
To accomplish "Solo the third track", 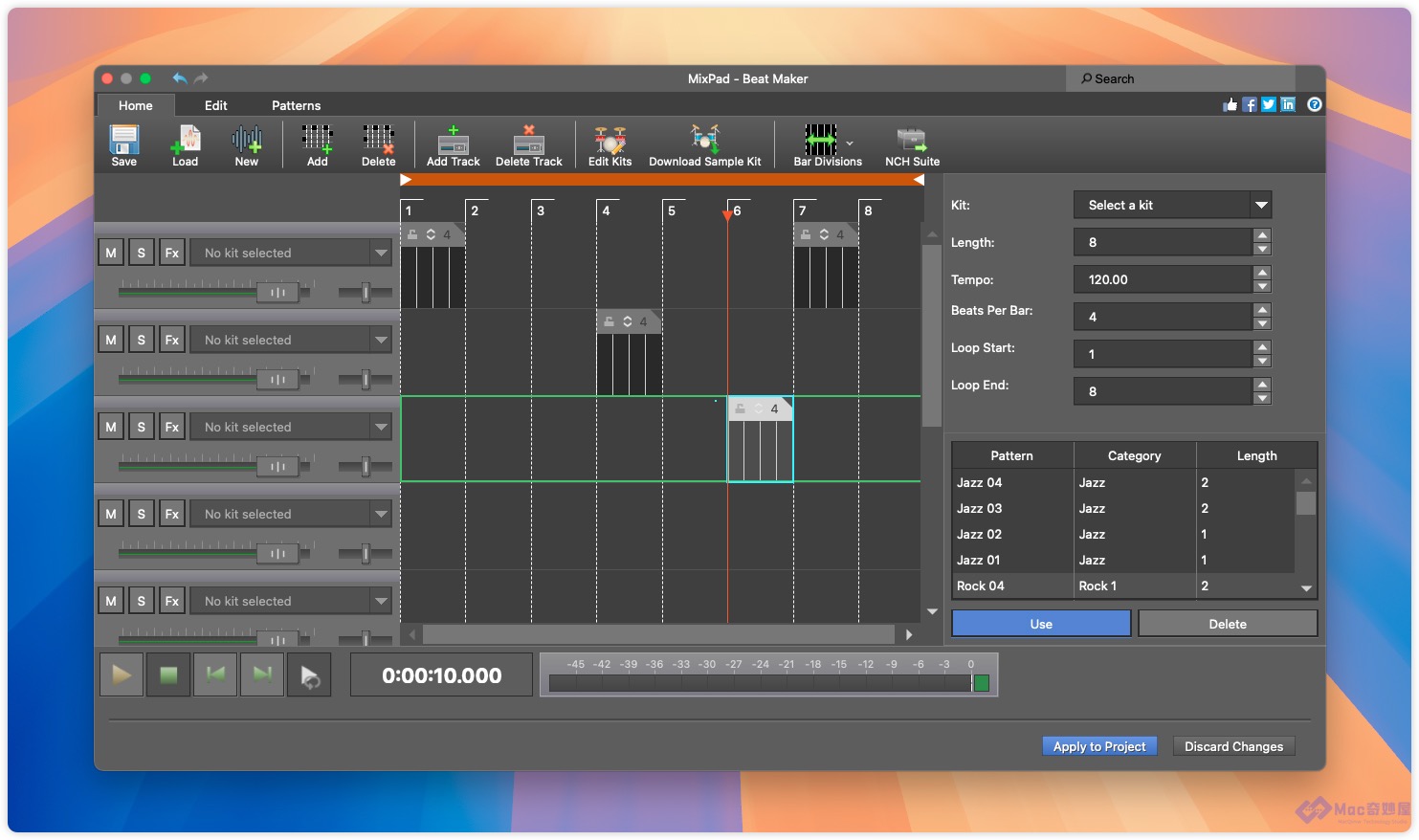I will click(x=142, y=427).
